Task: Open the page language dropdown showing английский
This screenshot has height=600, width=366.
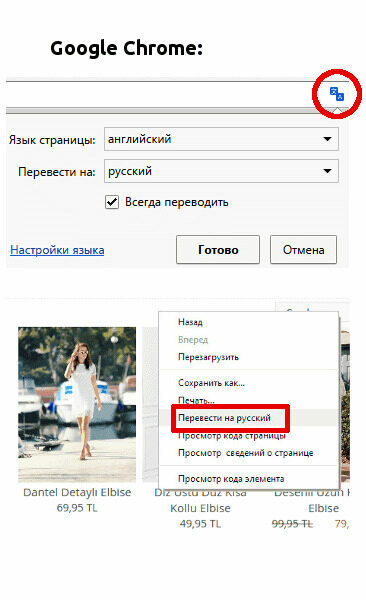Action: [x=221, y=139]
